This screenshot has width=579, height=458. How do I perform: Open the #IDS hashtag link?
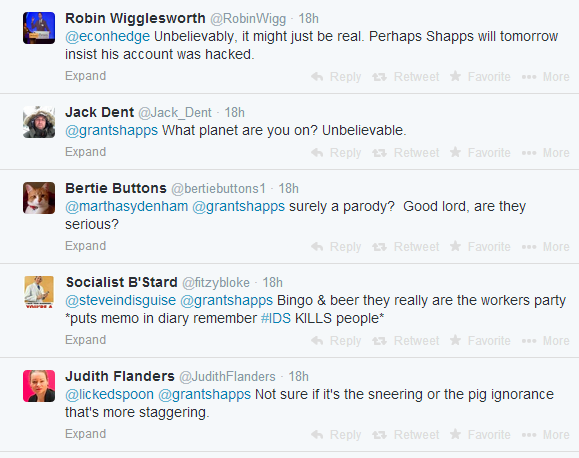(x=276, y=318)
